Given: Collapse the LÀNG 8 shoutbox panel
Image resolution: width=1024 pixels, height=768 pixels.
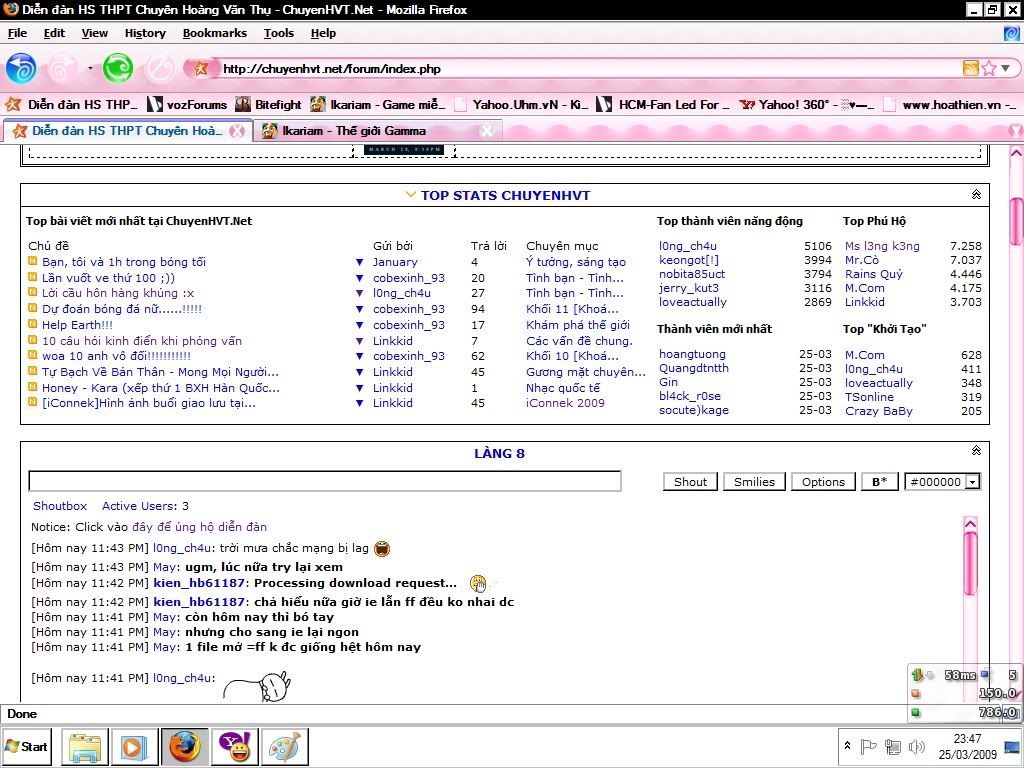Looking at the screenshot, I should tap(976, 452).
